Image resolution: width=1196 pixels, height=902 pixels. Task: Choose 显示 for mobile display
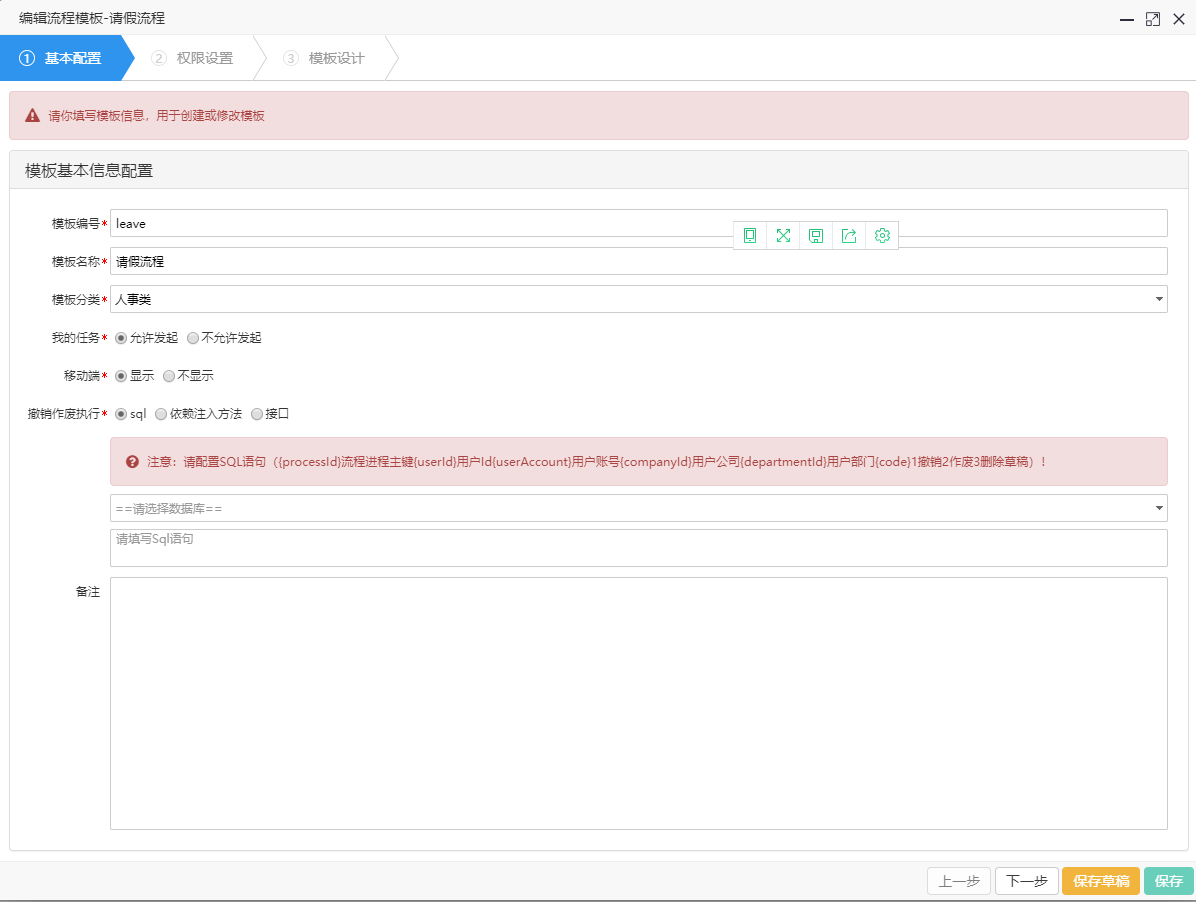coord(121,376)
